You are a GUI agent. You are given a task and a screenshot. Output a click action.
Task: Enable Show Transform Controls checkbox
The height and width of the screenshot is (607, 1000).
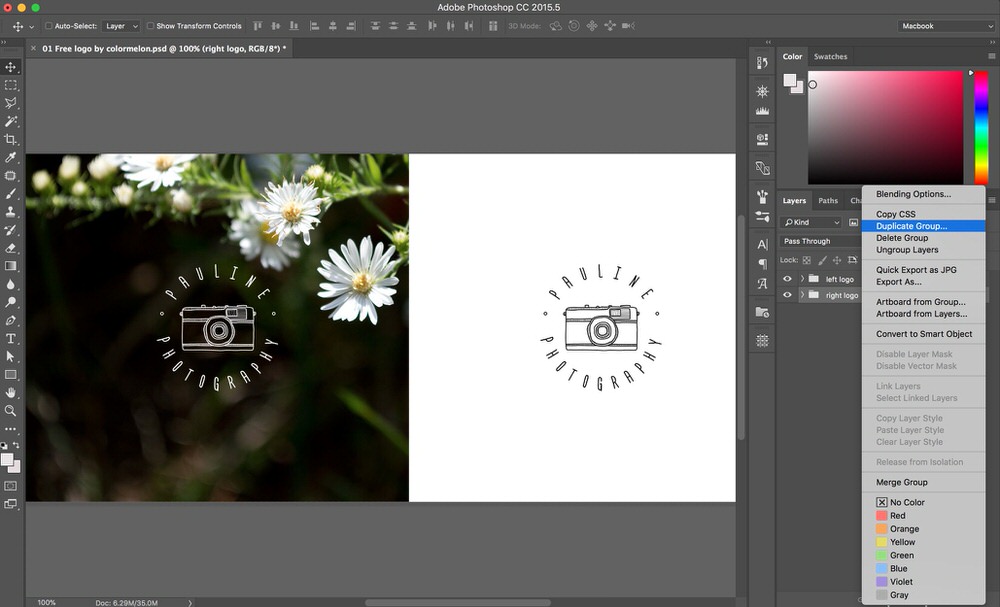point(151,26)
